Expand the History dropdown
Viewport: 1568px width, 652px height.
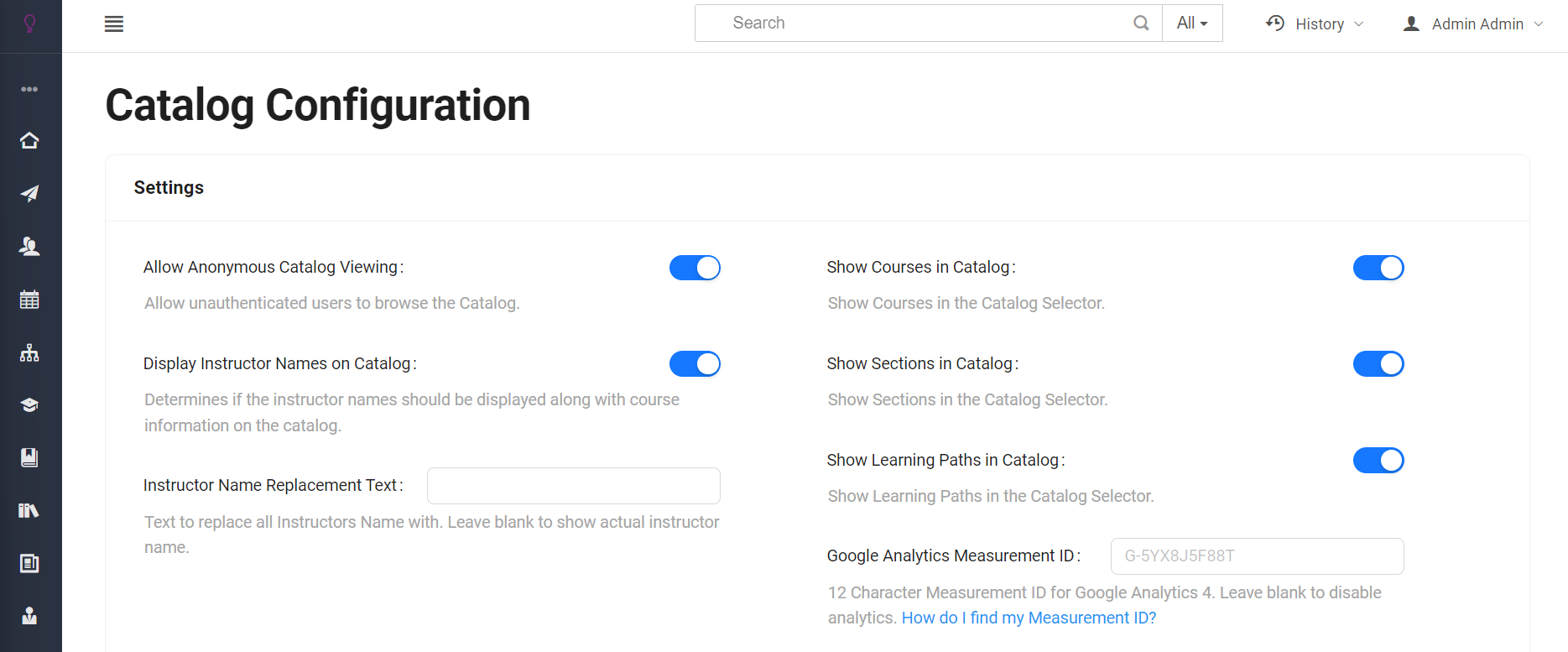pyautogui.click(x=1315, y=24)
